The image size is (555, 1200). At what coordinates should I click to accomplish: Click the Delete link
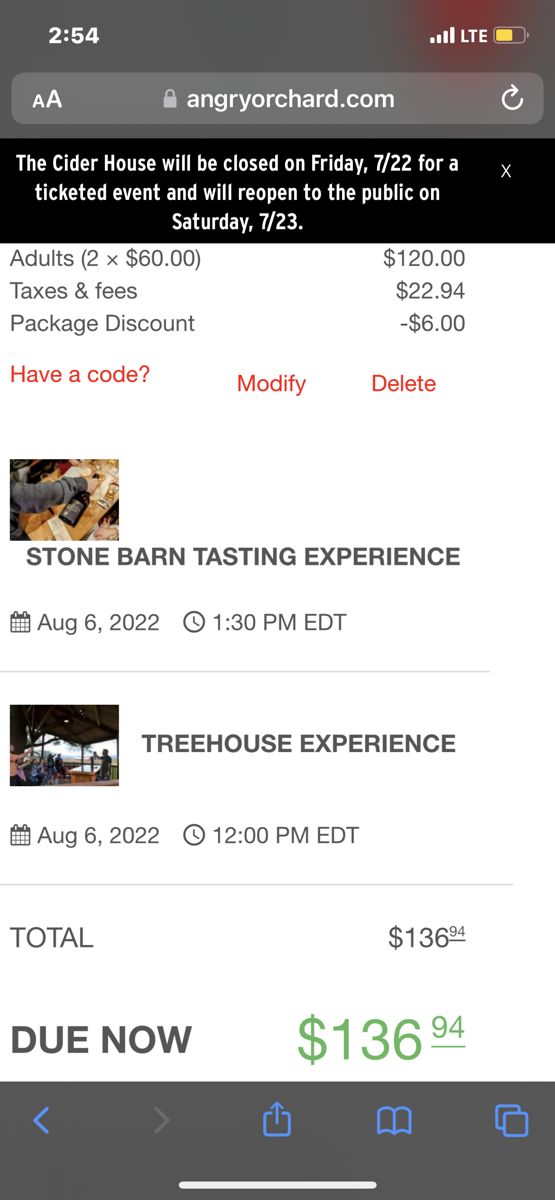click(403, 384)
